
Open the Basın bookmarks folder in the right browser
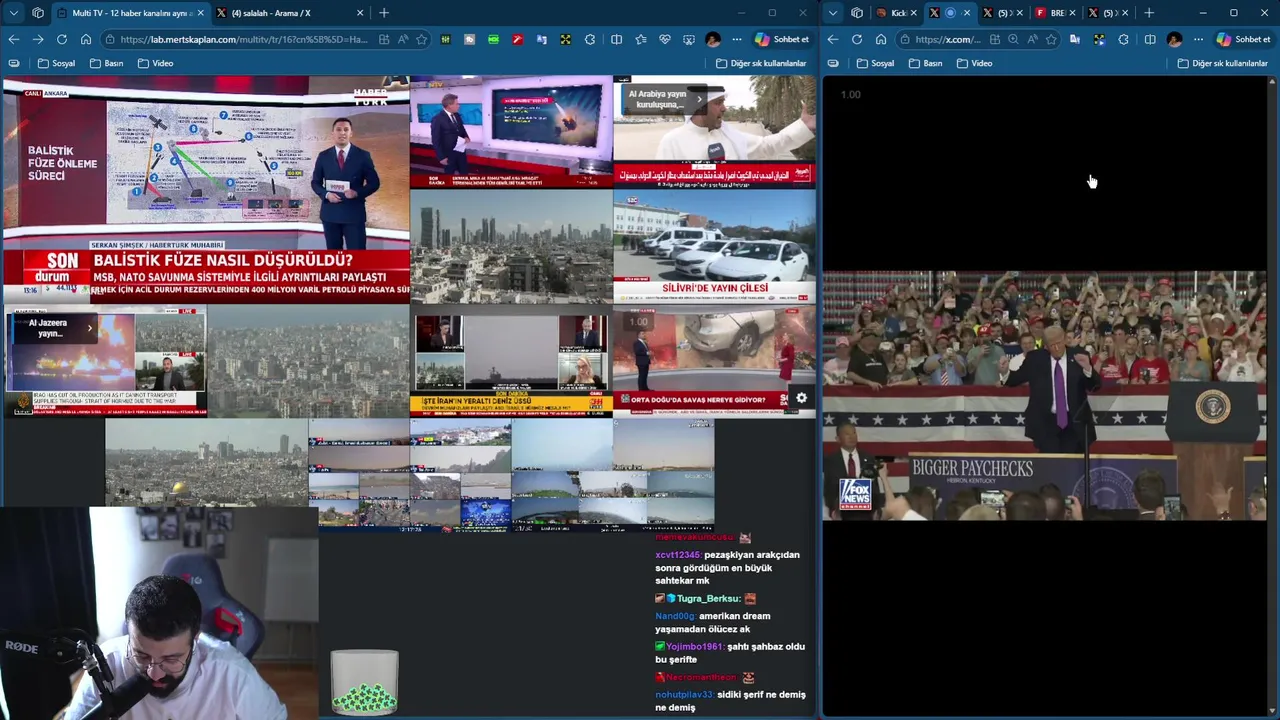coord(925,63)
